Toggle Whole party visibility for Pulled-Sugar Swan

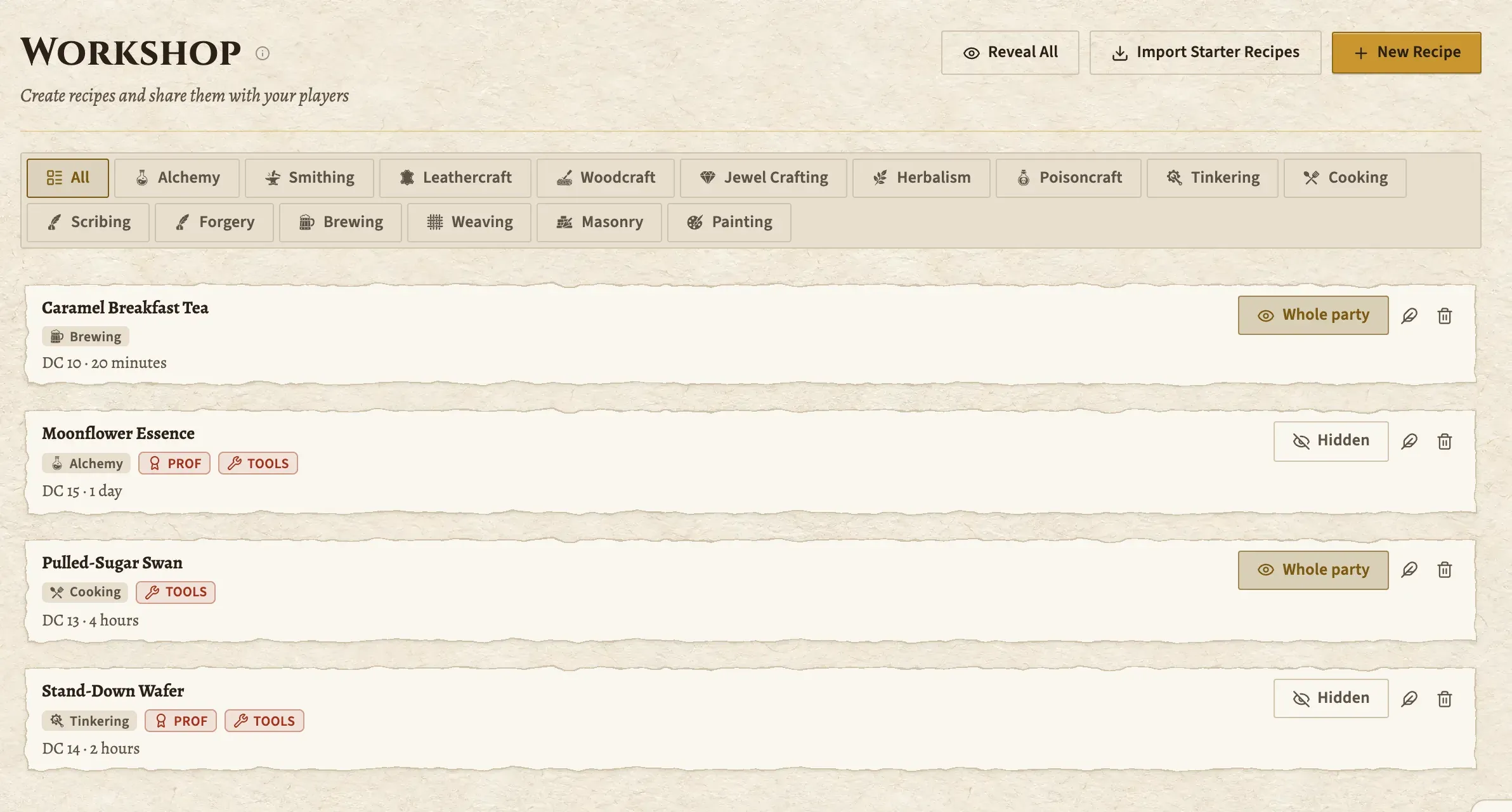1313,570
